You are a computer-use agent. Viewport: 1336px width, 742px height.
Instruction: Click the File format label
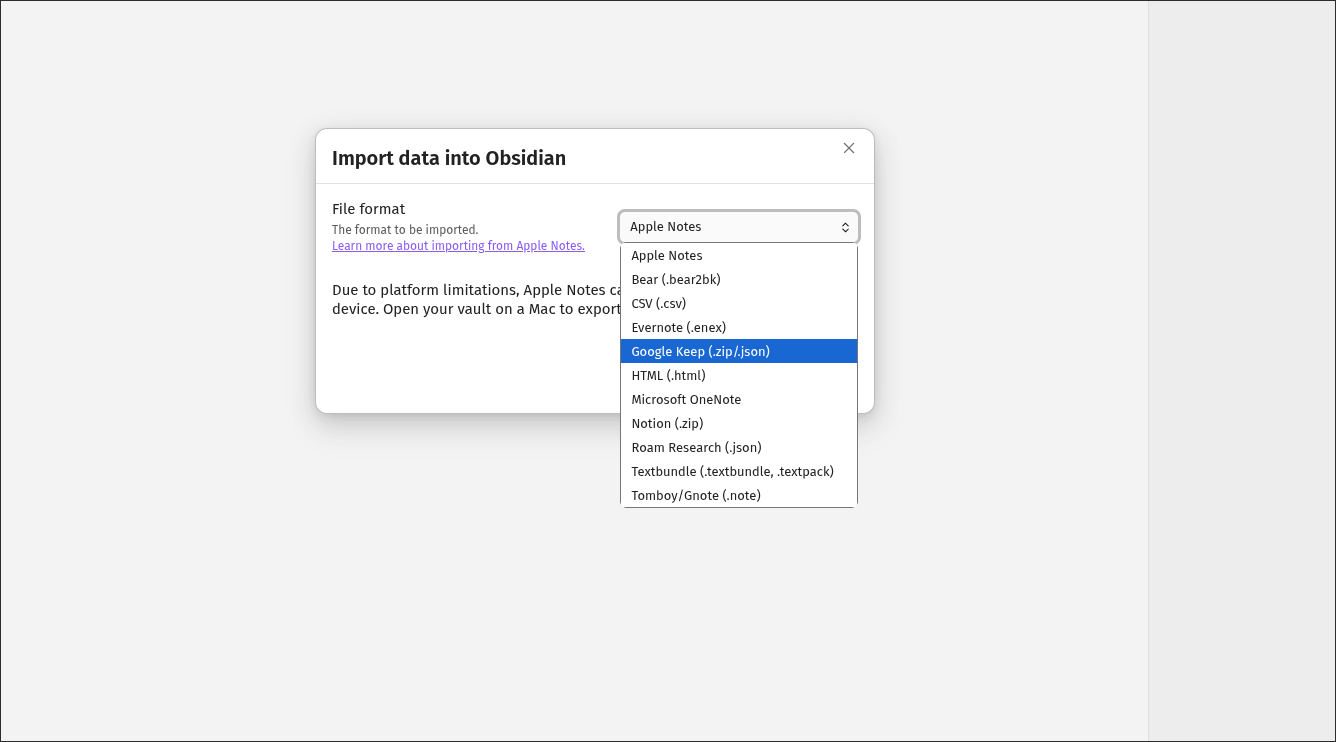click(369, 209)
